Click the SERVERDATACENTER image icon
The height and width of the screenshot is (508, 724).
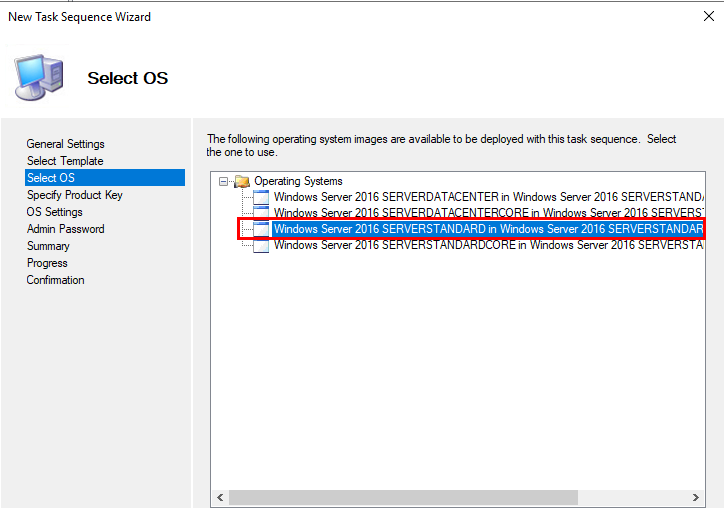click(x=261, y=197)
